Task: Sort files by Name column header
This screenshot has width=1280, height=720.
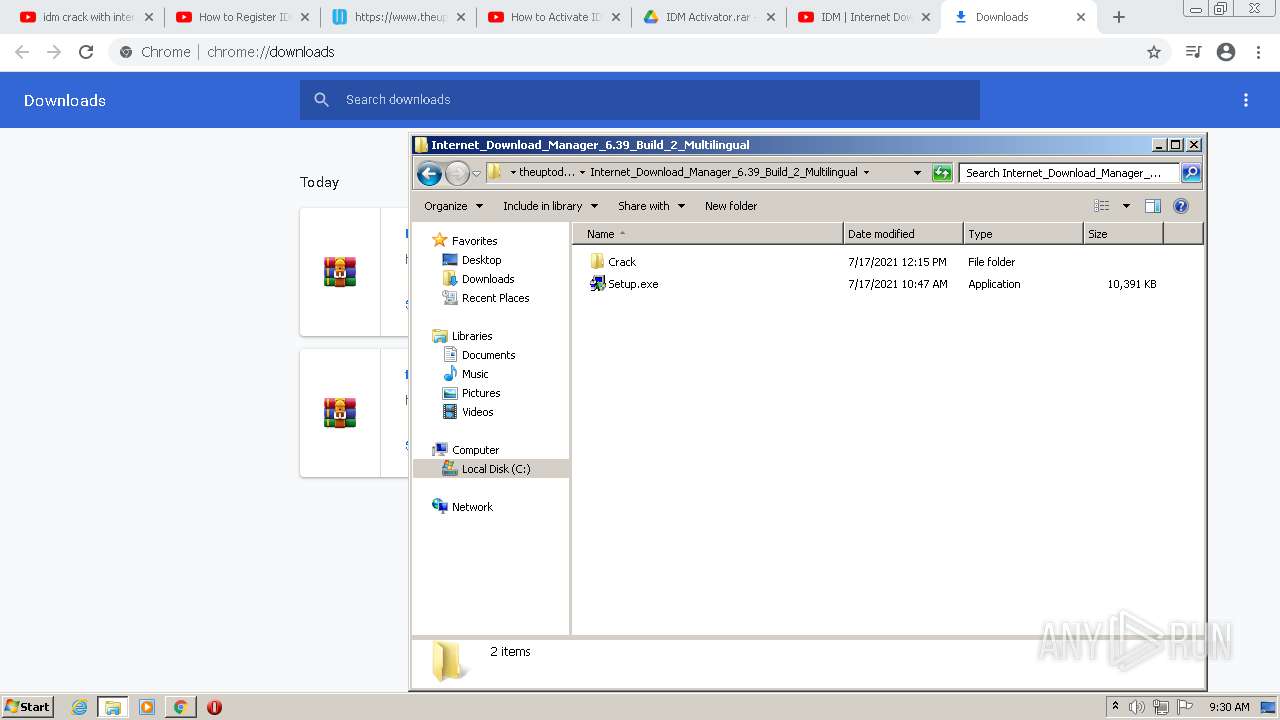Action: [x=708, y=234]
